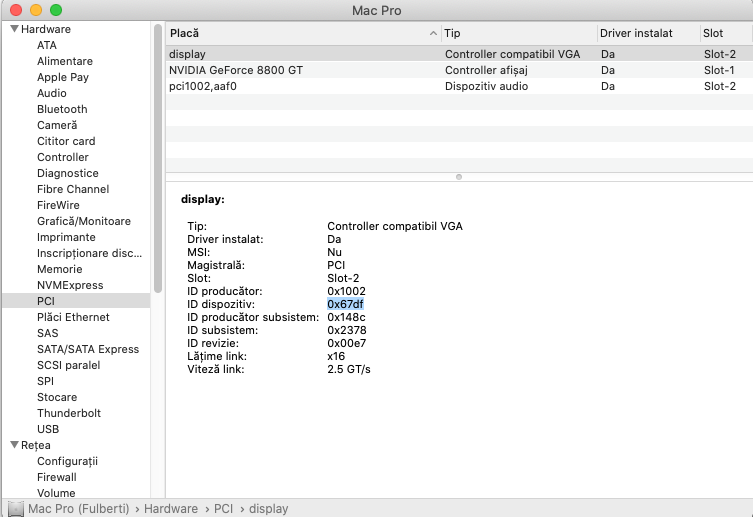Select NVMExpress in the sidebar
Viewport: 753px width, 517px height.
tap(70, 285)
